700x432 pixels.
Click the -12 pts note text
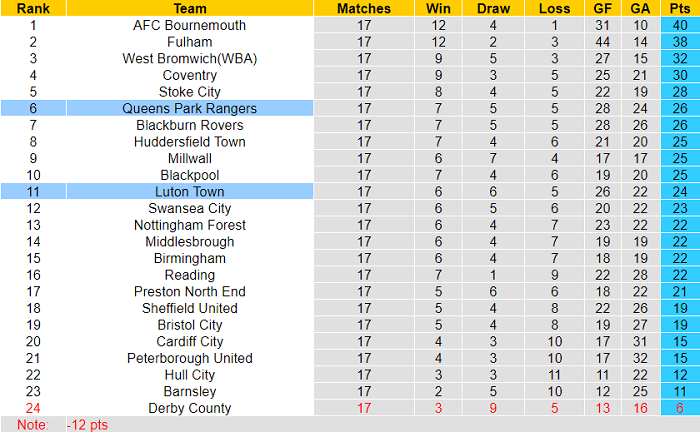[89, 425]
